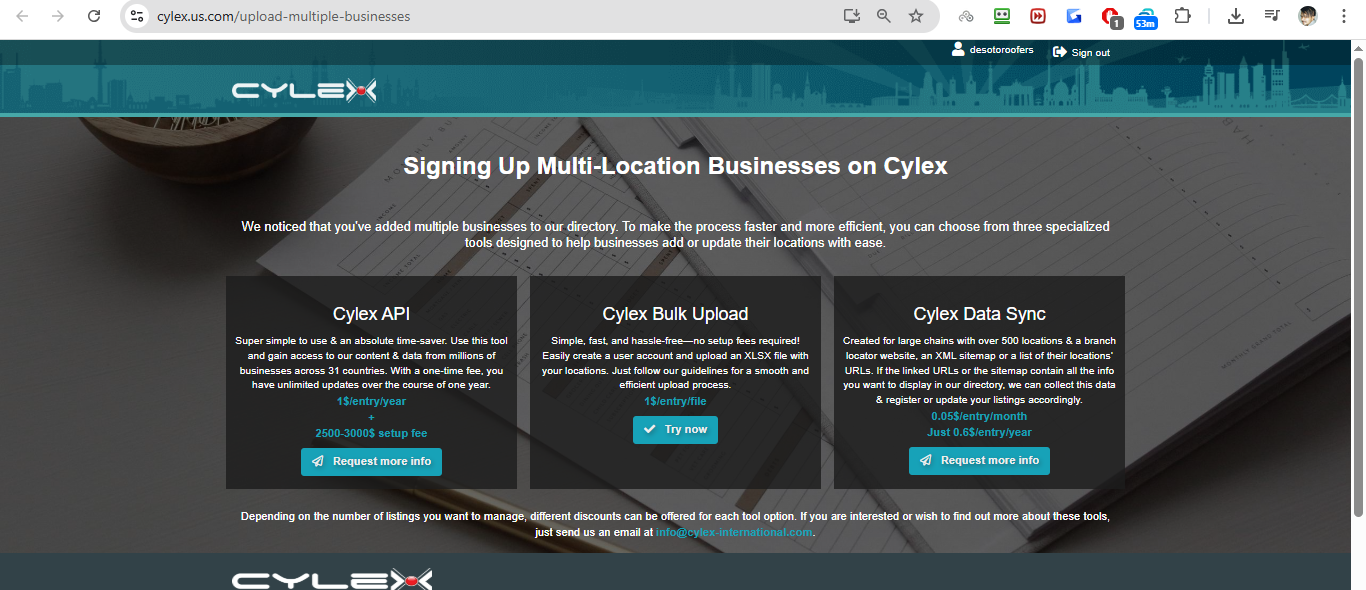Click the 2500-3000$ setup fee text
Screen dimensions: 1366x590
click(x=371, y=434)
